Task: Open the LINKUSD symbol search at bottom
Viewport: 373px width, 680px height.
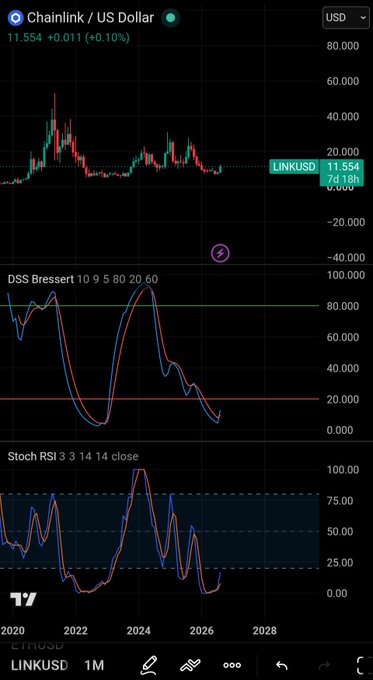Action: click(39, 665)
